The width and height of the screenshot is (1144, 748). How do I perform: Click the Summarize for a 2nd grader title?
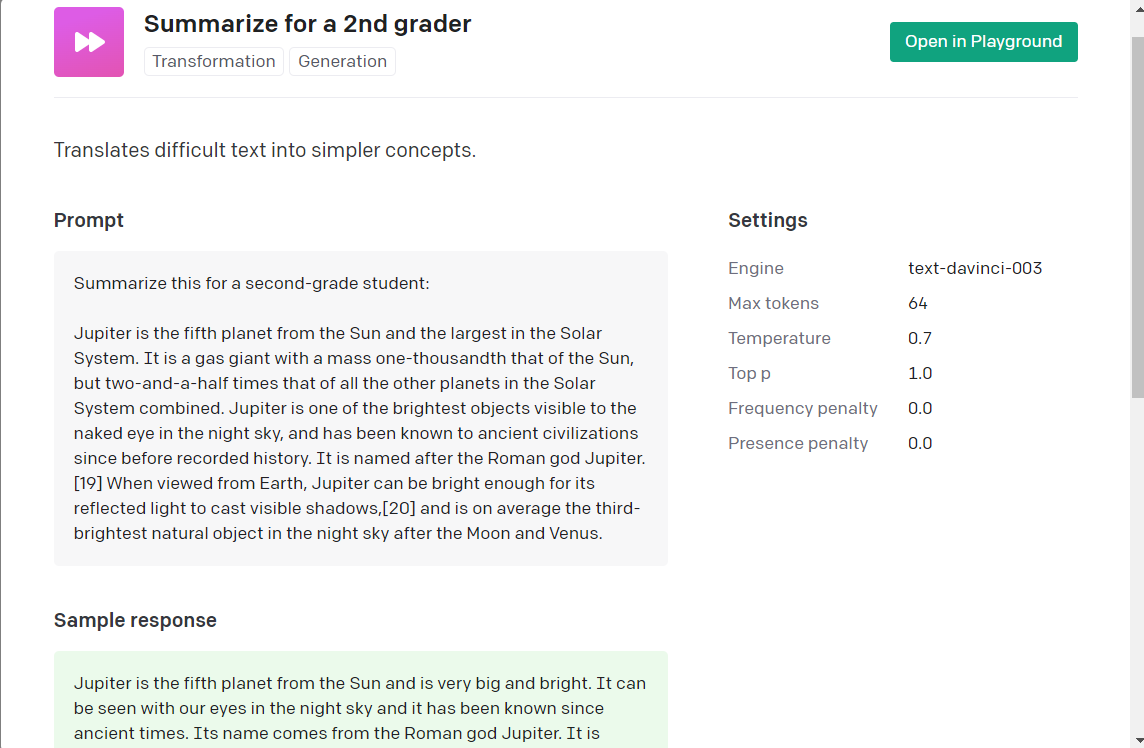(x=307, y=24)
